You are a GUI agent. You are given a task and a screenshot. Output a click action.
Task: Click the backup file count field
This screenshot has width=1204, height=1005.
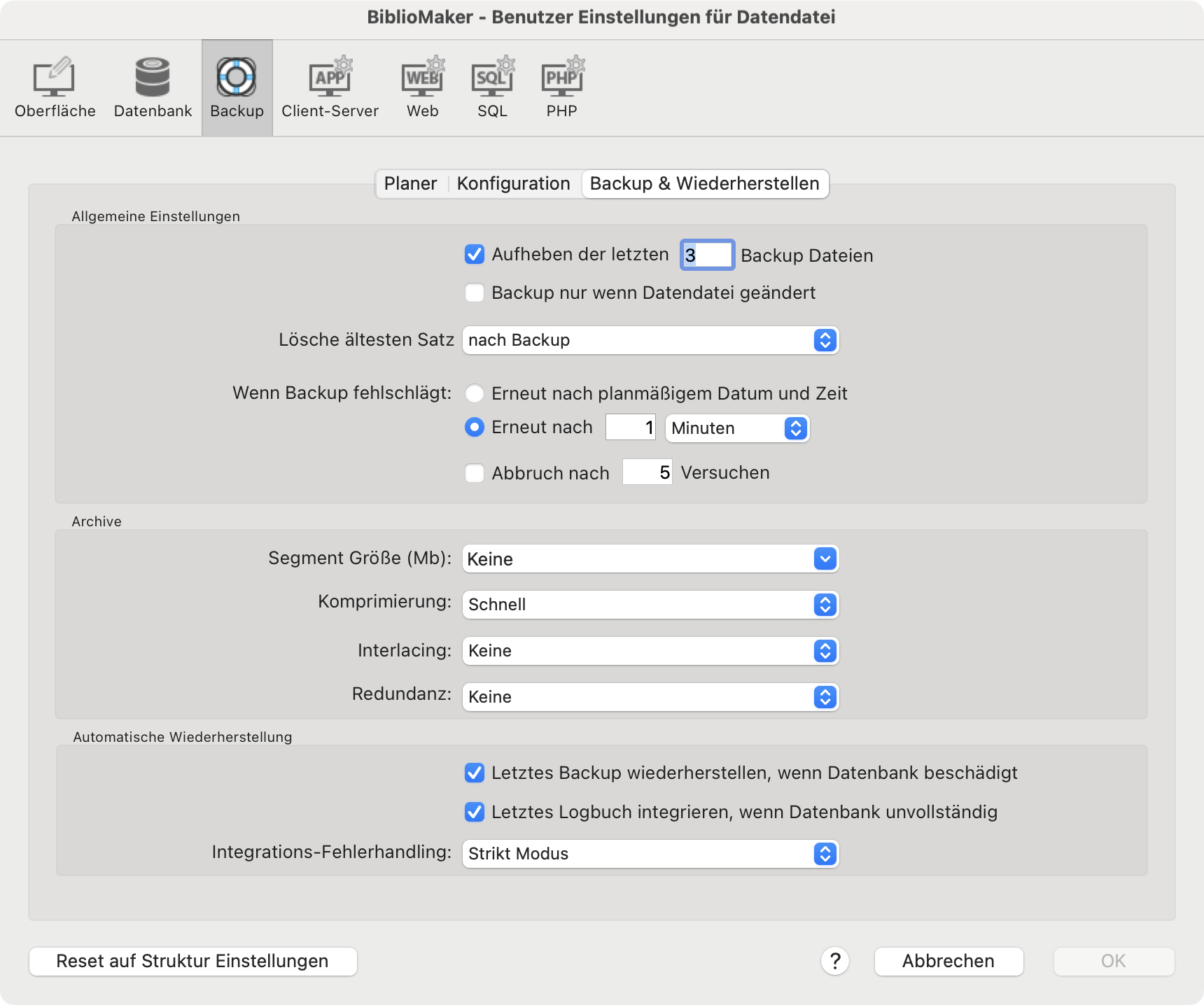(x=707, y=255)
